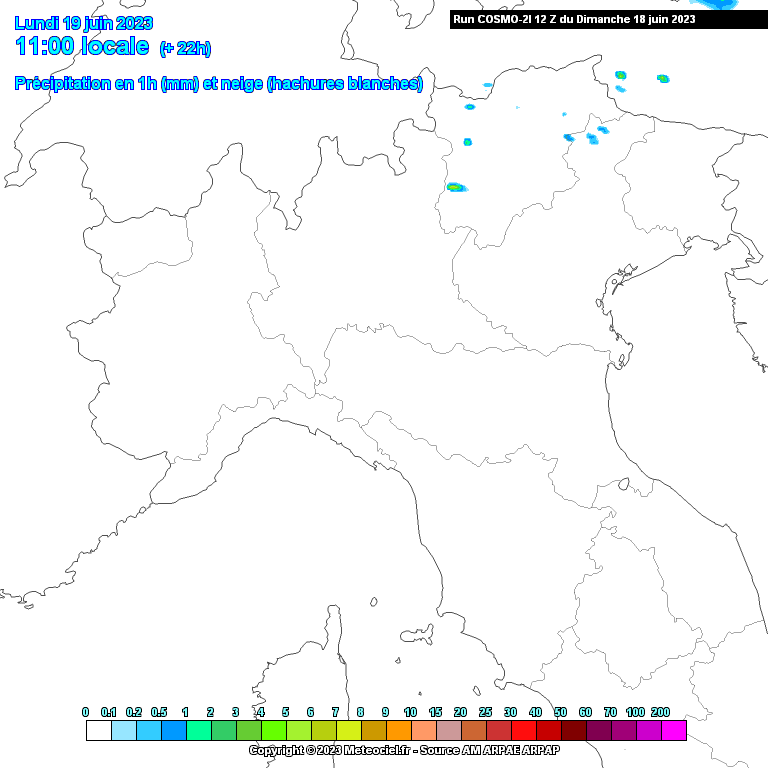Select the magenta 200 mm legend swatch
This screenshot has width=768, height=768.
[674, 730]
